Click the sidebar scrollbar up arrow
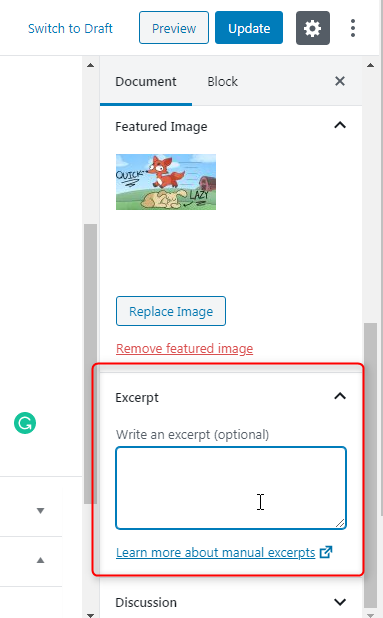The image size is (383, 618). point(370,65)
